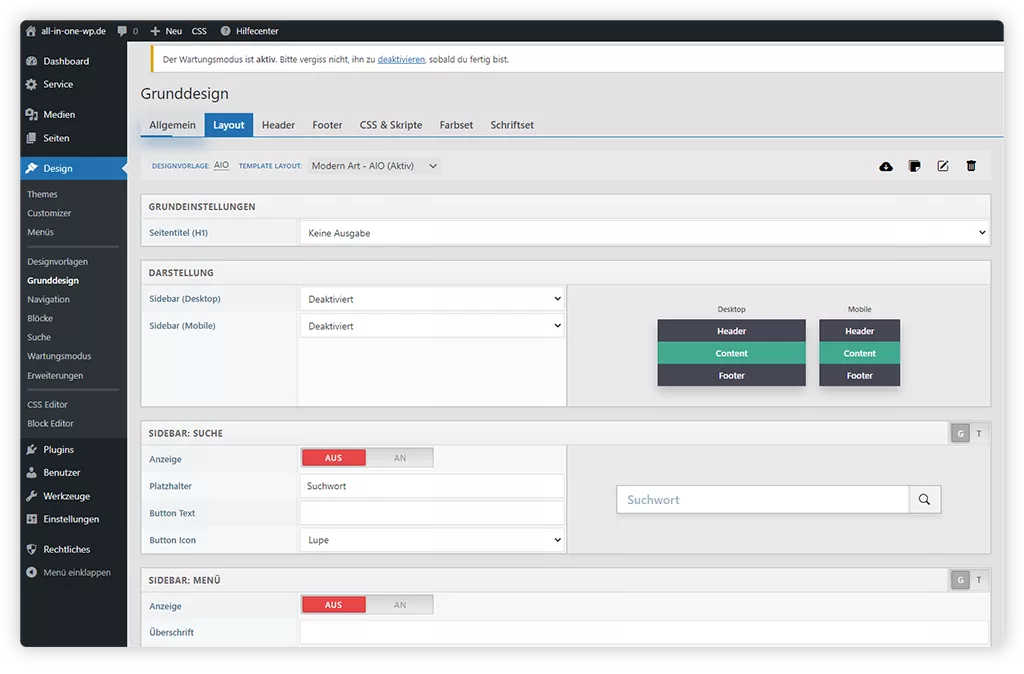Open the Header tab

[x=278, y=125]
